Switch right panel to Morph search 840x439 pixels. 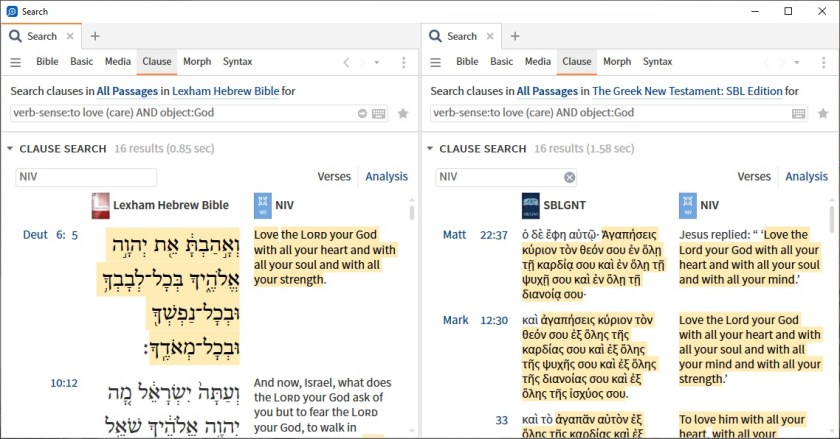(x=617, y=62)
